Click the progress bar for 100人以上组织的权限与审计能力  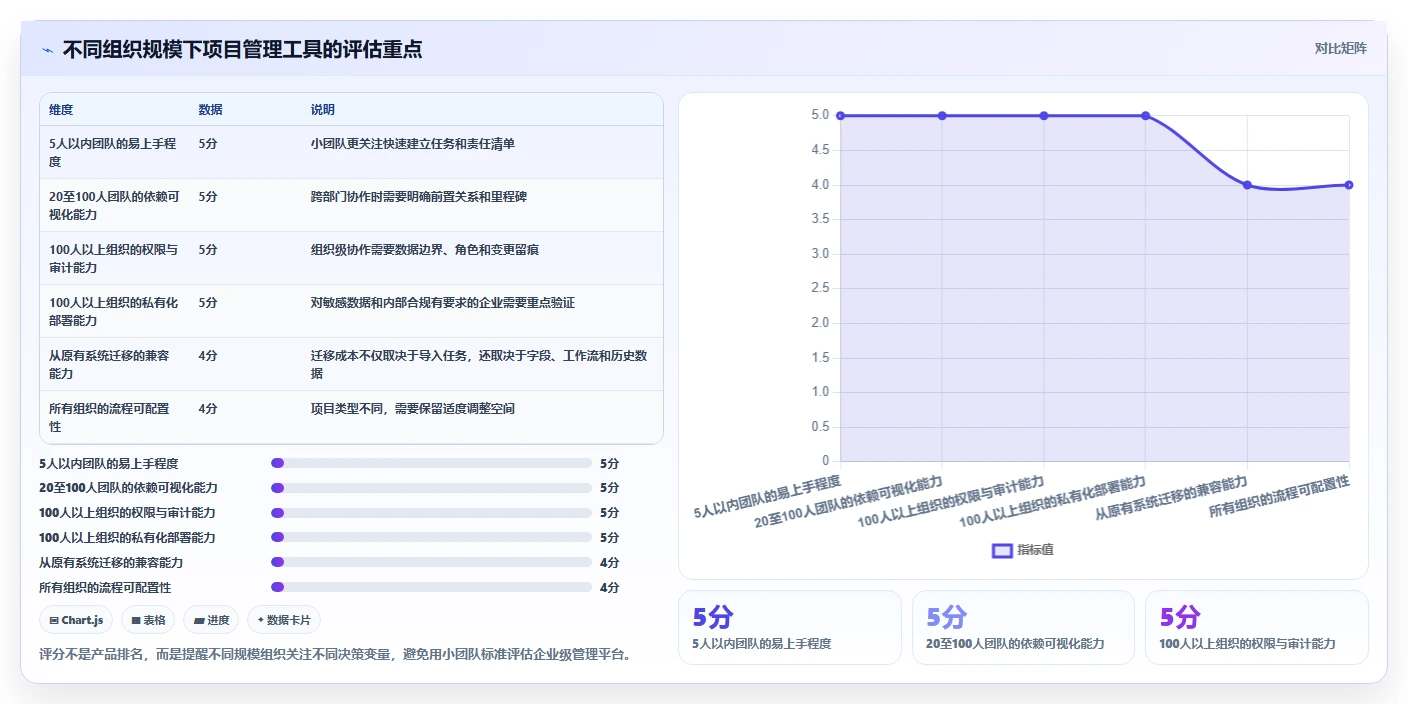[x=431, y=513]
